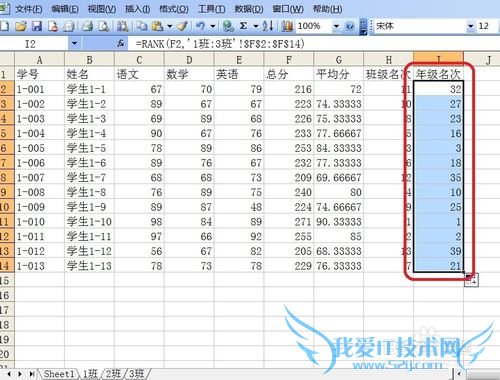This screenshot has height=380, width=500.
Task: Click the AutoSum sigma icon
Action: [x=244, y=26]
